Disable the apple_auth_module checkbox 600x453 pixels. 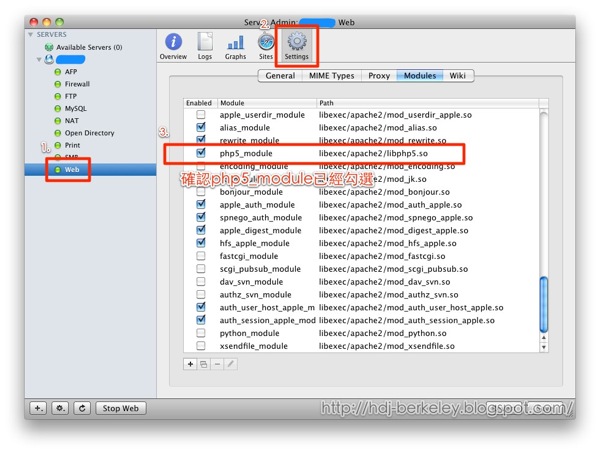[x=201, y=205]
